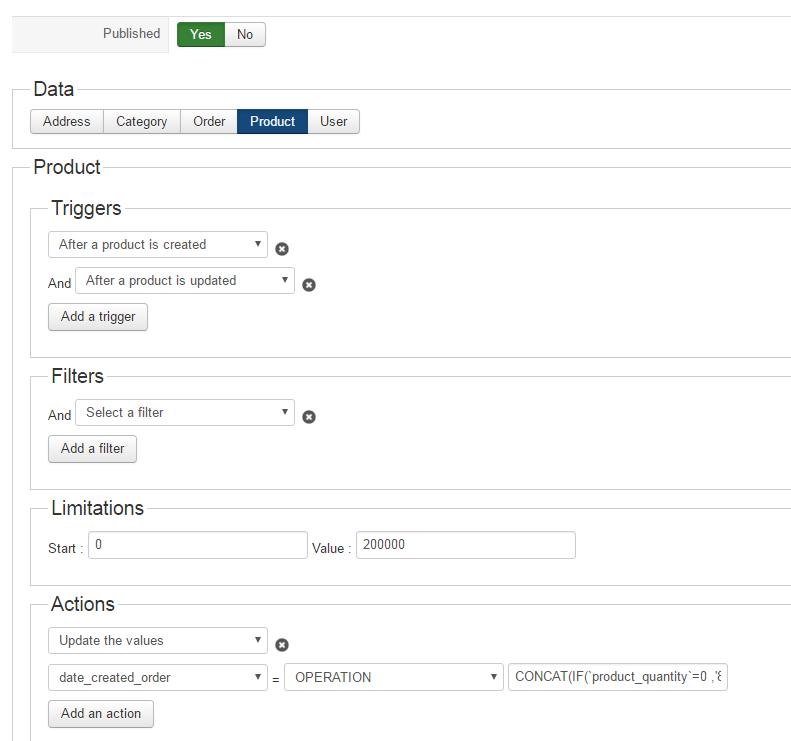Switch to the Address data tab
Viewport: 791px width, 741px height.
[67, 122]
